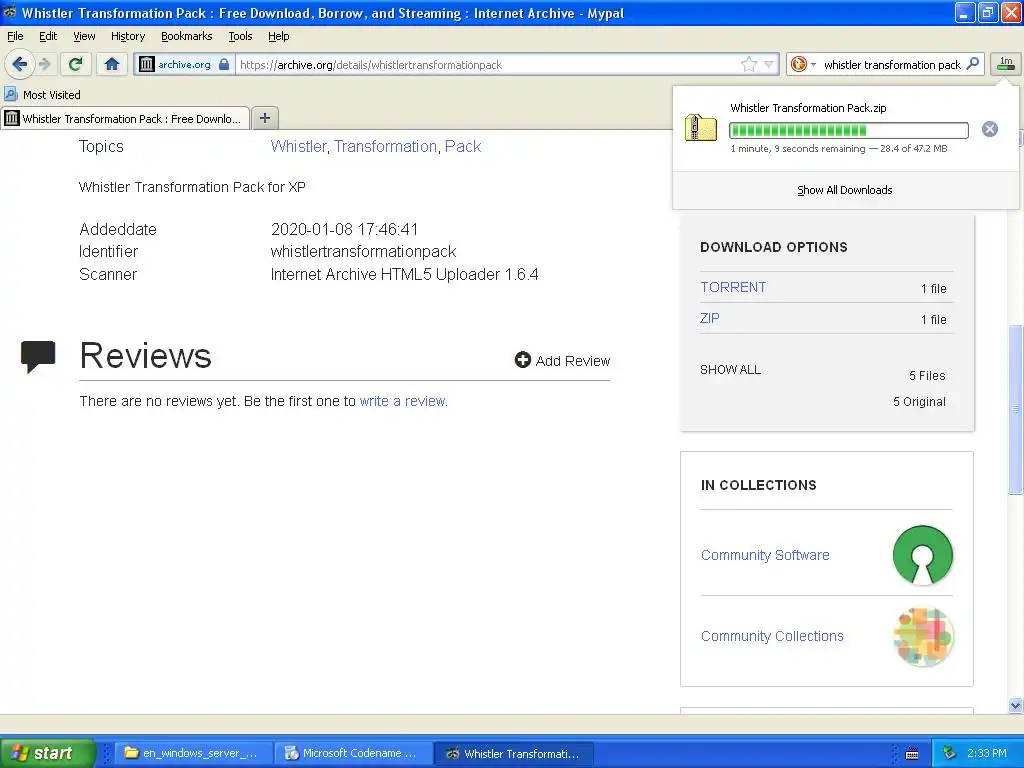Switch to Whistler Transformati... taskbar item
1024x768 pixels.
[513, 753]
